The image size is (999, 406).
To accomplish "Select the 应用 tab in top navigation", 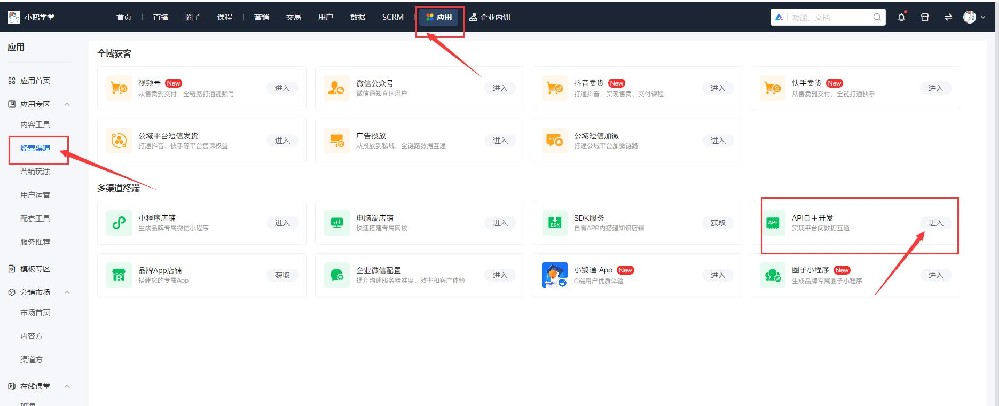I will [440, 17].
